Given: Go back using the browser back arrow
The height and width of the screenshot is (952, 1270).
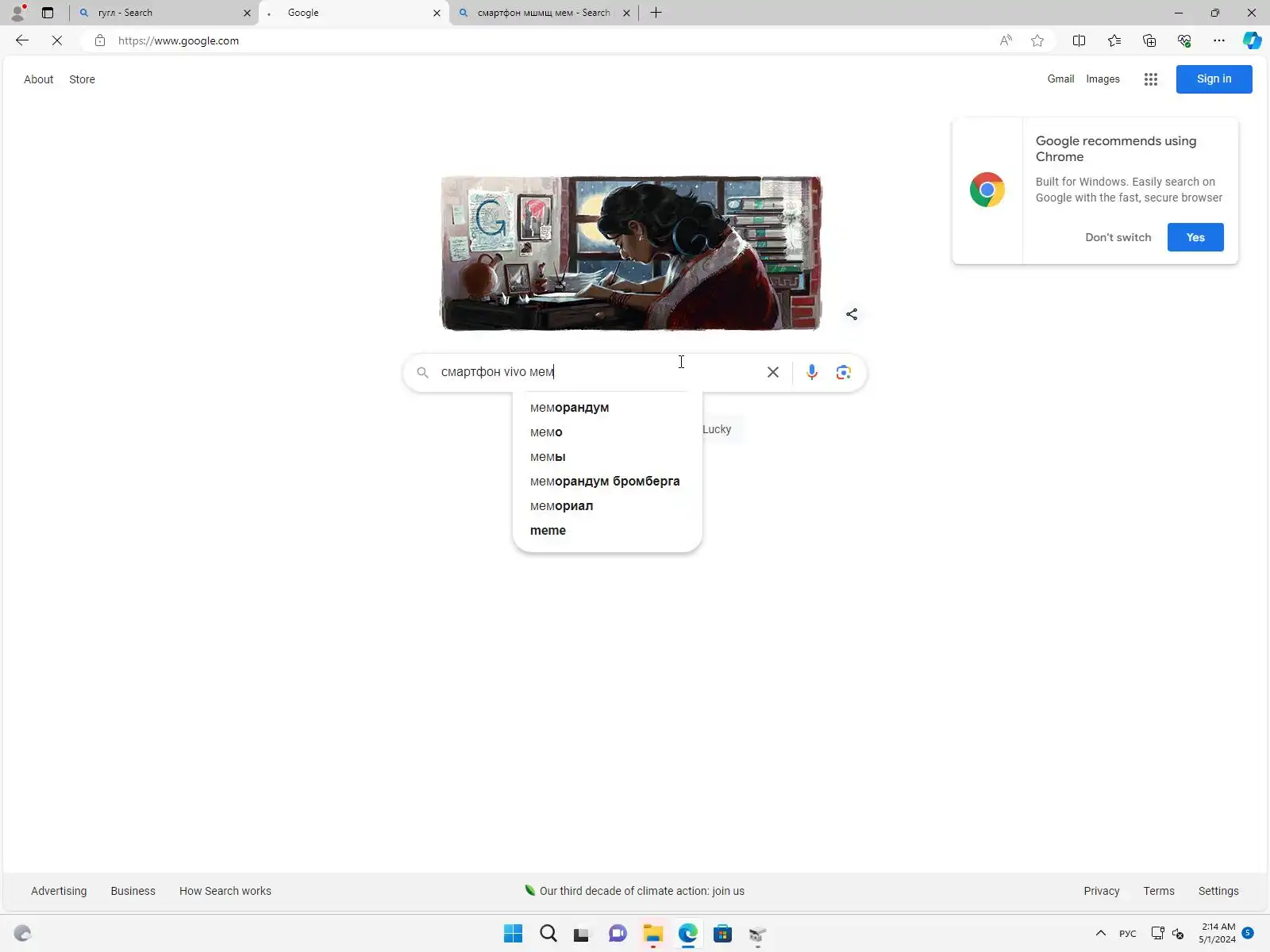Looking at the screenshot, I should point(22,40).
